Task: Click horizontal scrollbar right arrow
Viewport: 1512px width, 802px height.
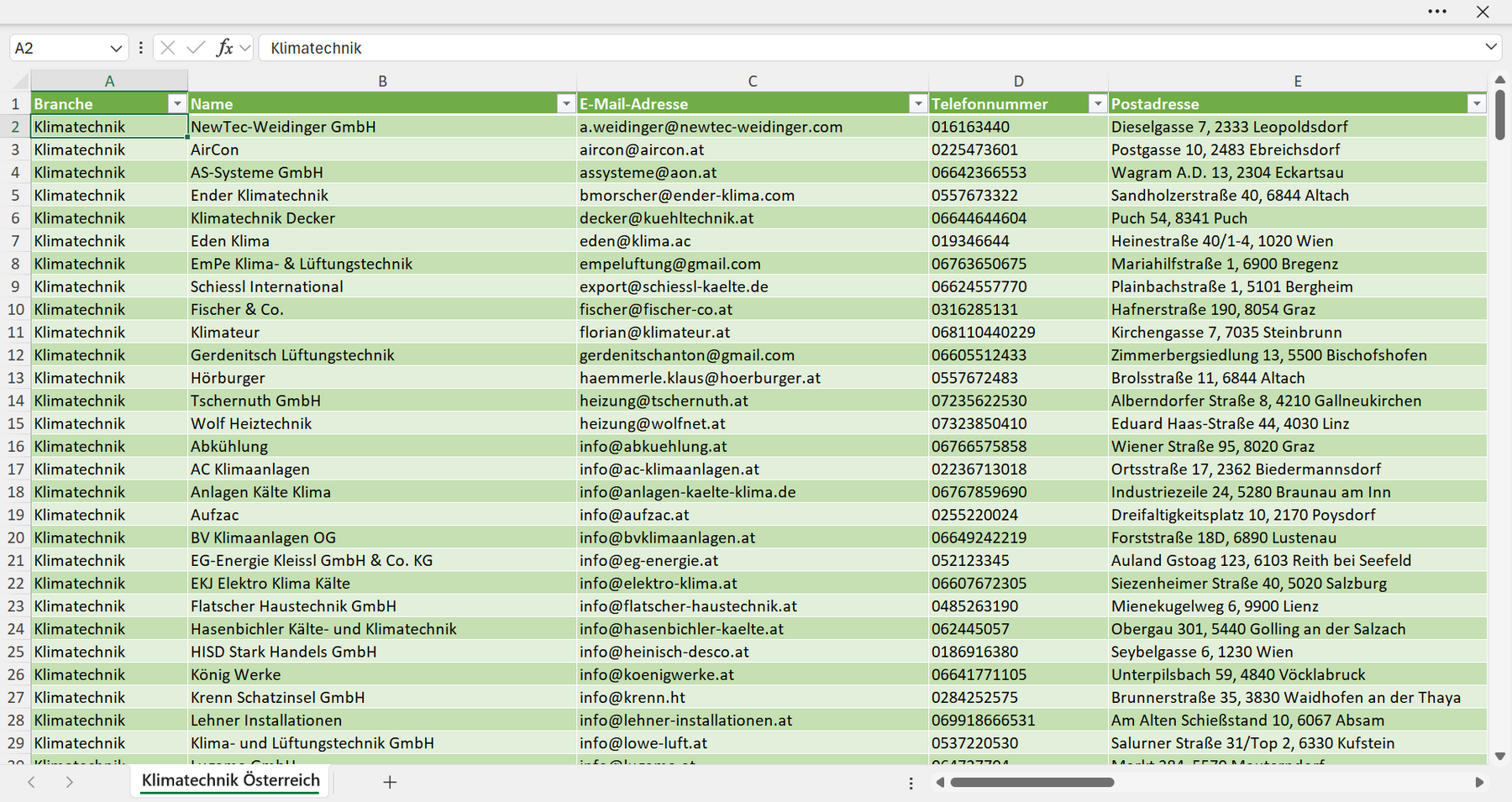Action: 1479,783
